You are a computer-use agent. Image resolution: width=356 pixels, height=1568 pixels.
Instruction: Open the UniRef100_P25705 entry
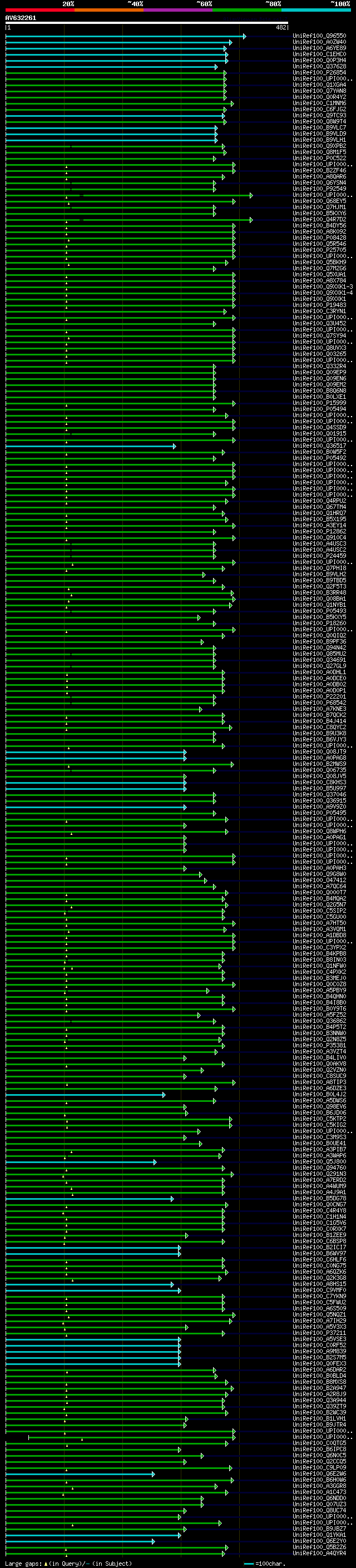[319, 250]
